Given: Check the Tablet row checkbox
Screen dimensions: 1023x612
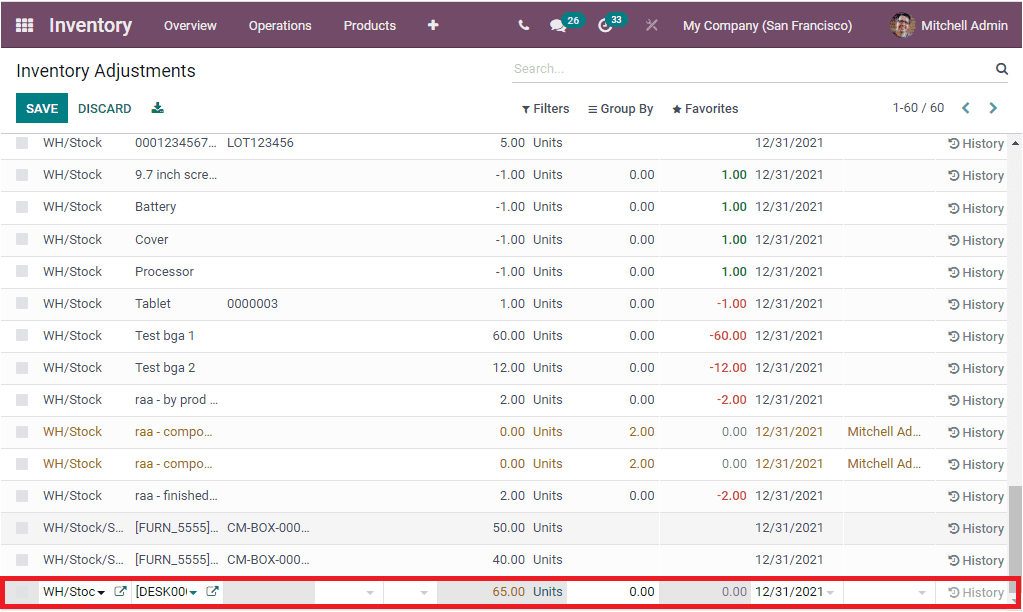Looking at the screenshot, I should [x=22, y=303].
